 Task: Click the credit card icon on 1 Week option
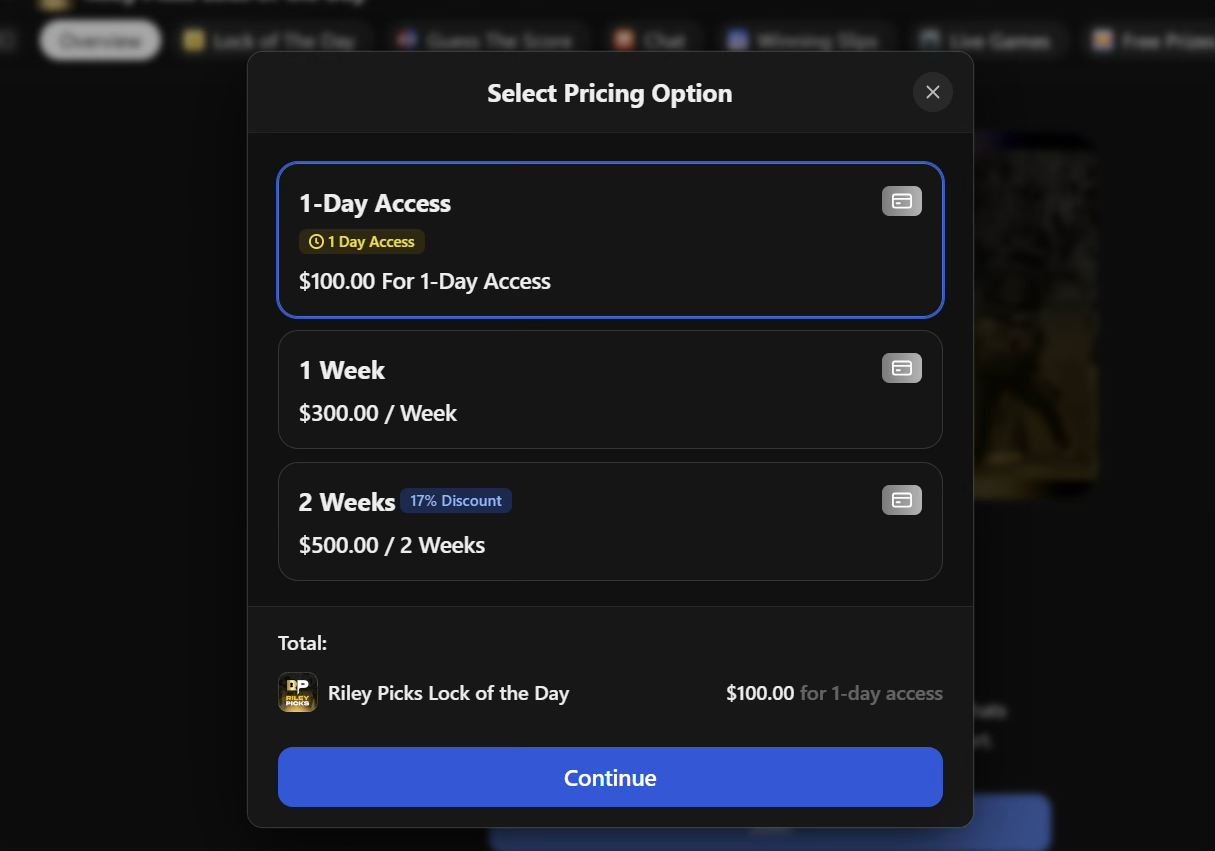tap(901, 367)
